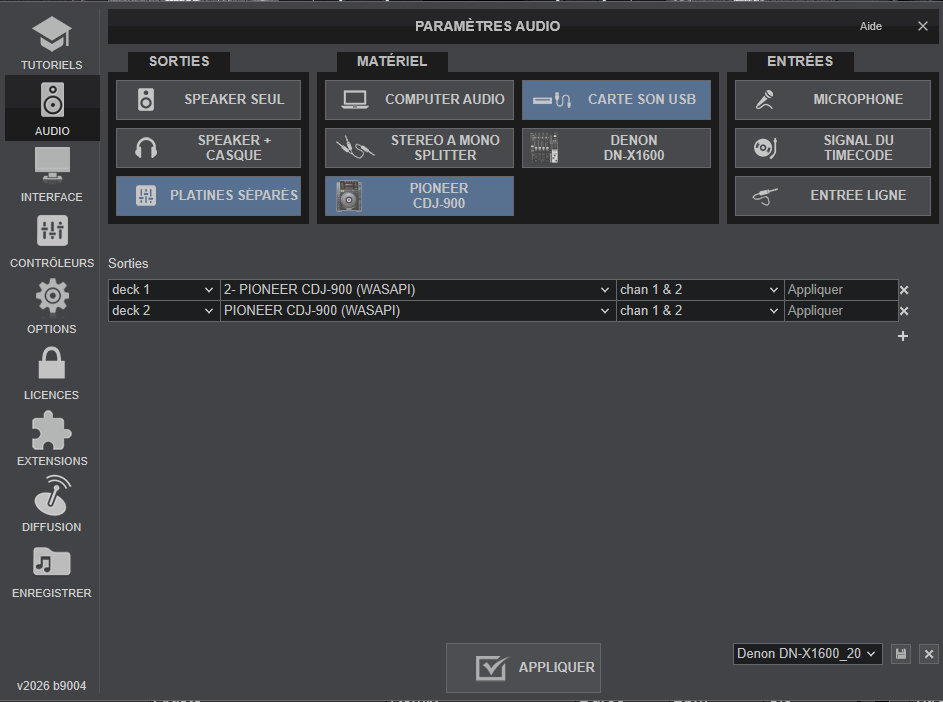
Task: Expand the deck 1 output dropdown
Action: 164,290
